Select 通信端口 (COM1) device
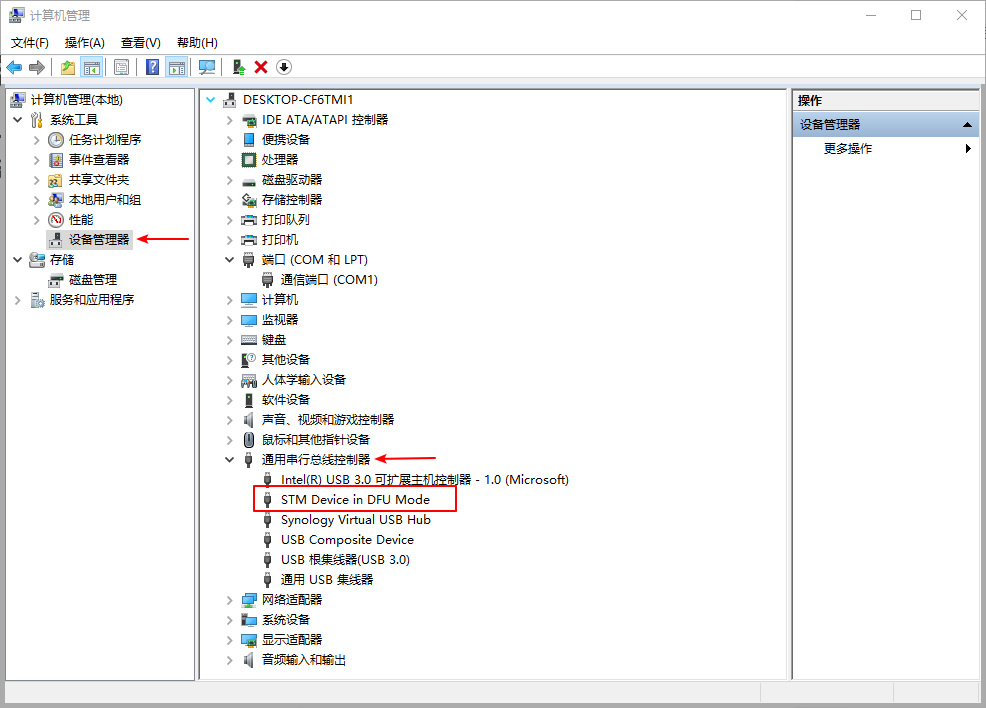Screen dimensions: 986x708 329,280
